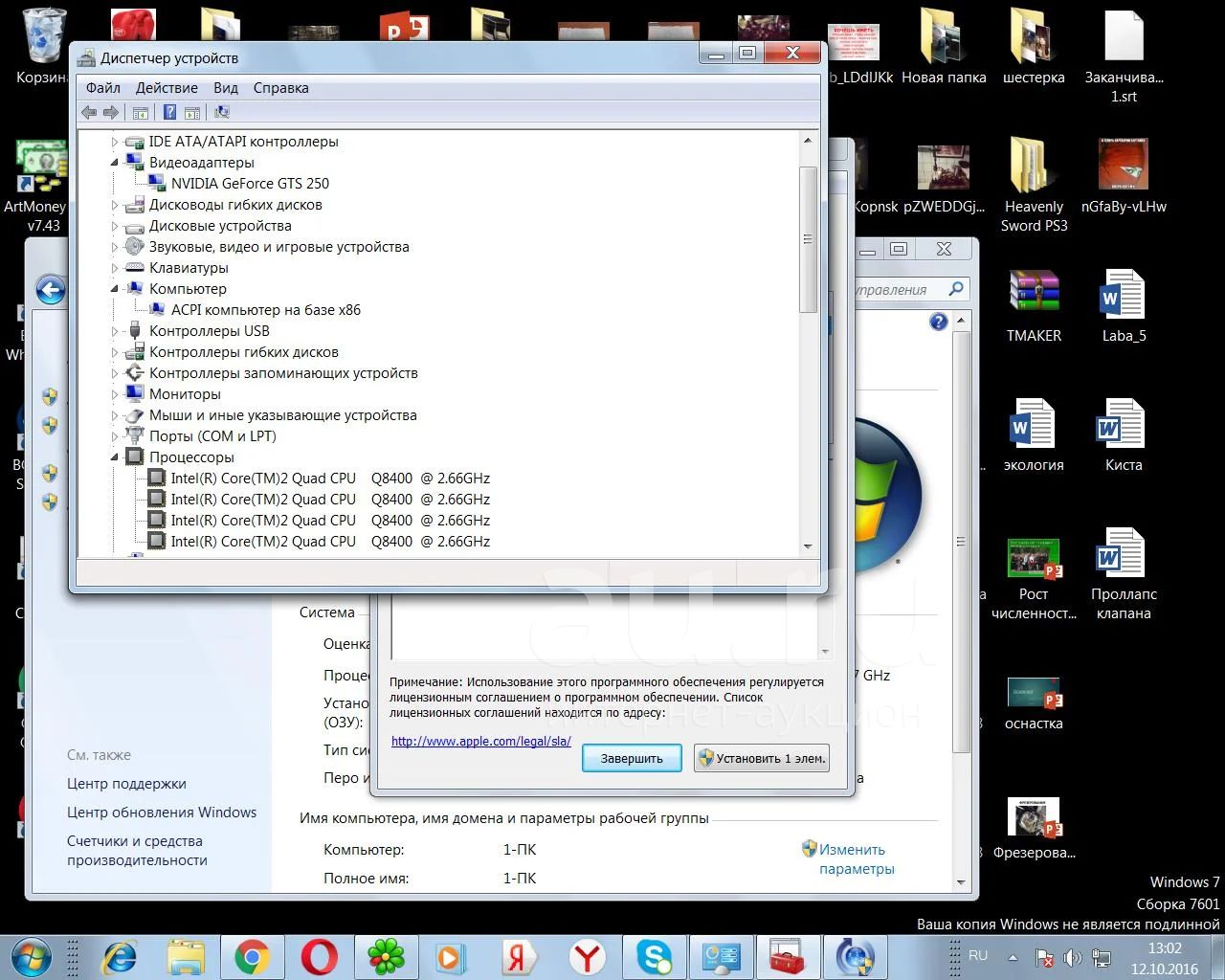Open the Вид menu

tap(226, 88)
